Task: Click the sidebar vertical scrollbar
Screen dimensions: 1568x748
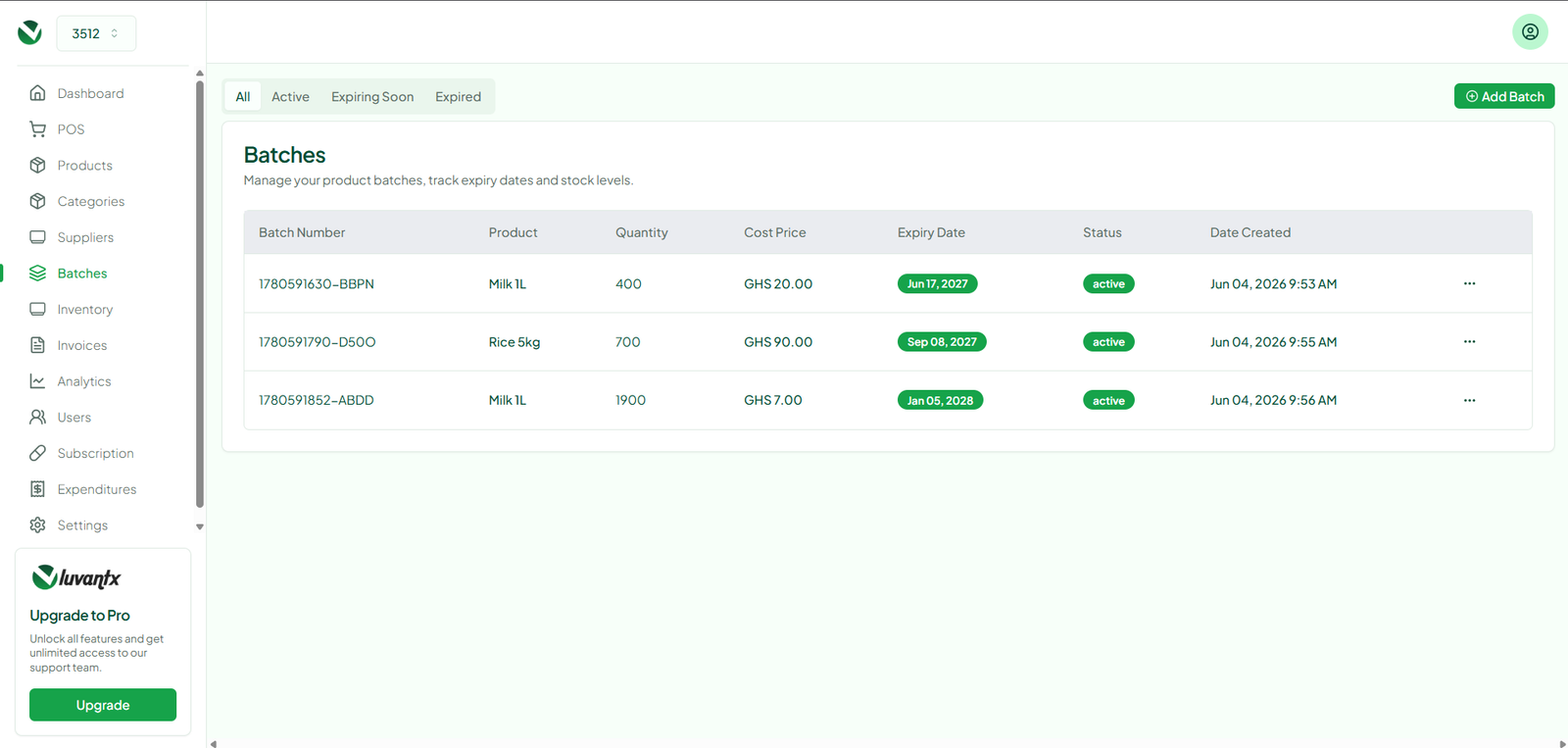Action: (x=200, y=294)
